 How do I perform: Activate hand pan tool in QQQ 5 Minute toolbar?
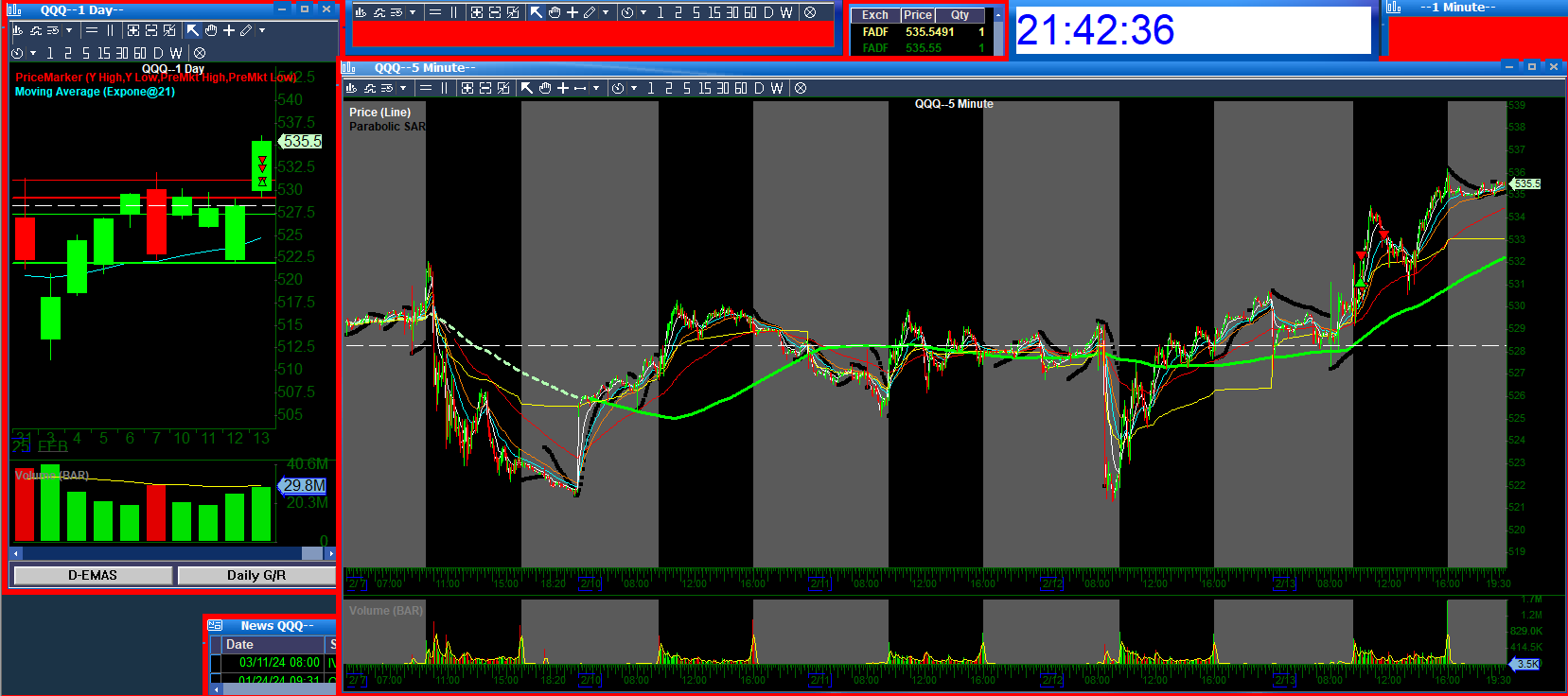tap(545, 88)
